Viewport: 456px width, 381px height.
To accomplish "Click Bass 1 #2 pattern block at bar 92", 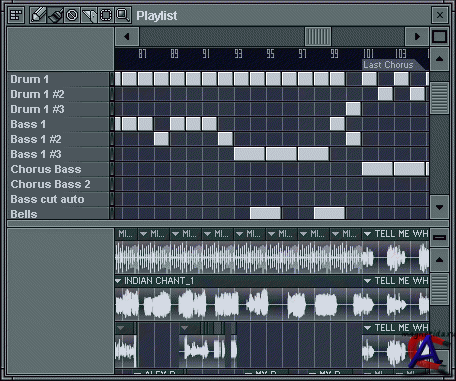I will (225, 139).
